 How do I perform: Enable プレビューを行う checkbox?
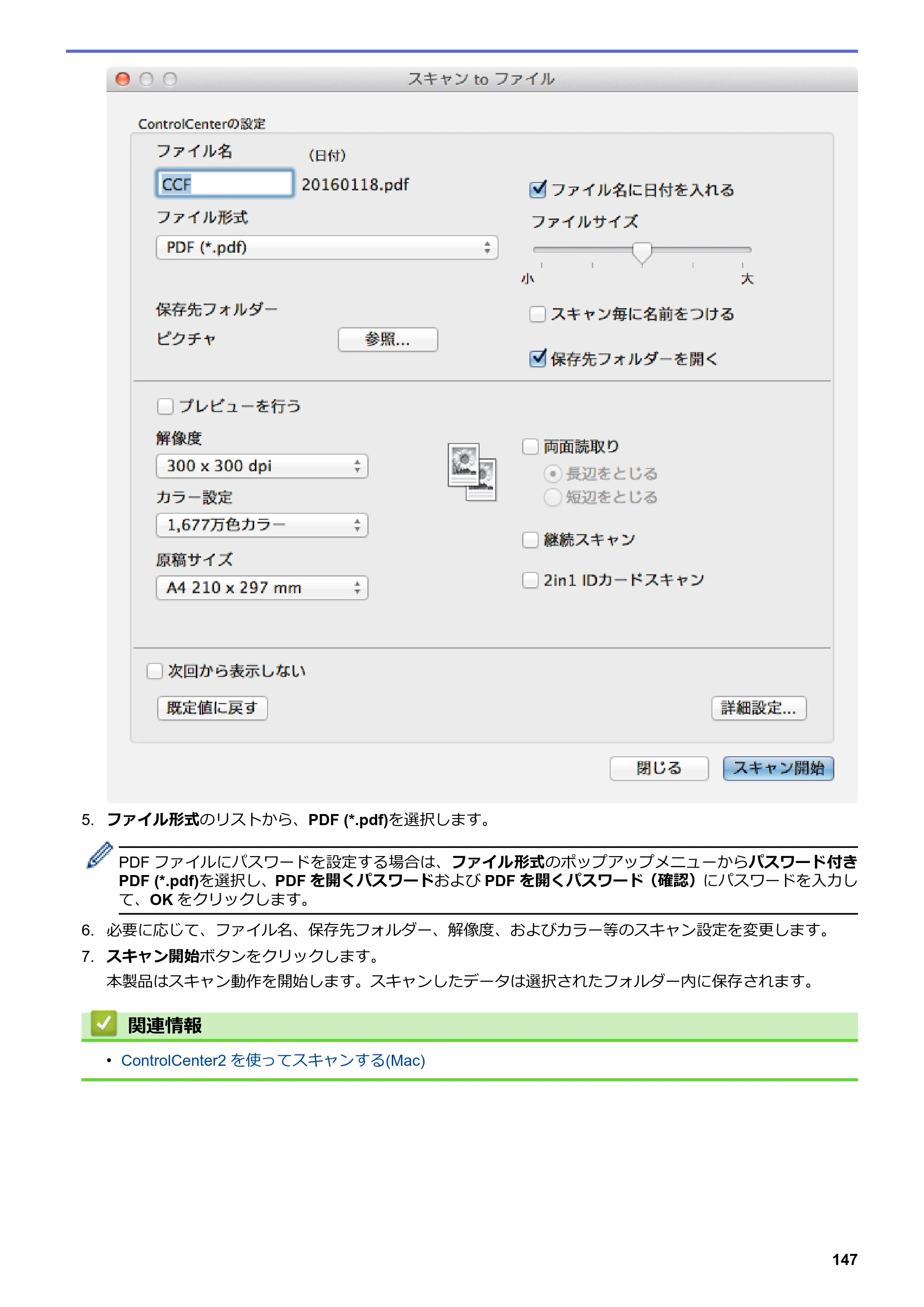tap(165, 407)
